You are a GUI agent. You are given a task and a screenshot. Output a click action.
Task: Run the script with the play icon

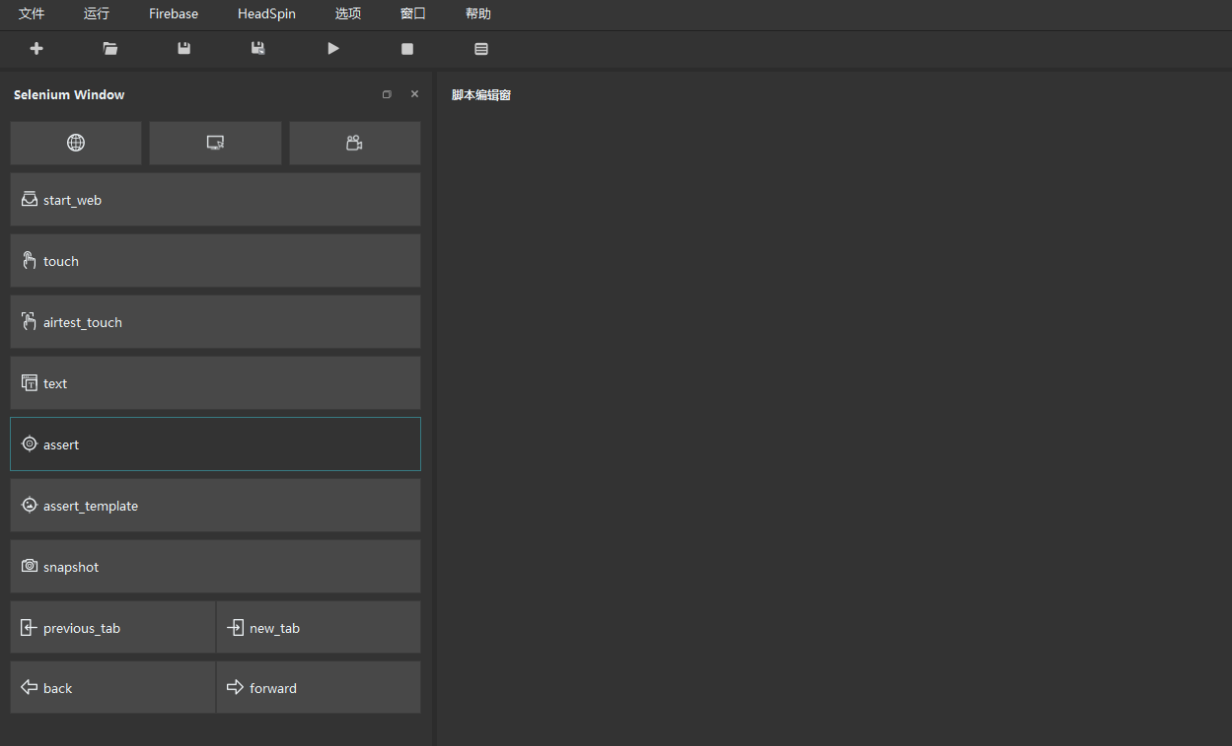tap(333, 48)
